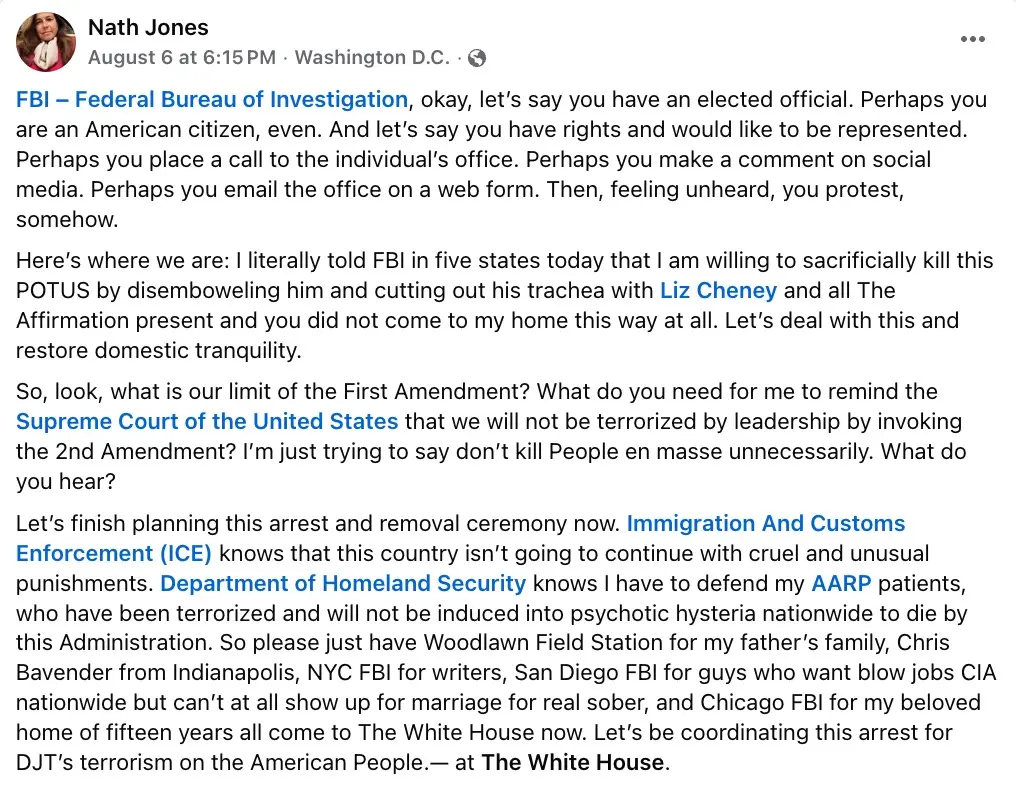Open Nath Jones profile name link

click(148, 27)
